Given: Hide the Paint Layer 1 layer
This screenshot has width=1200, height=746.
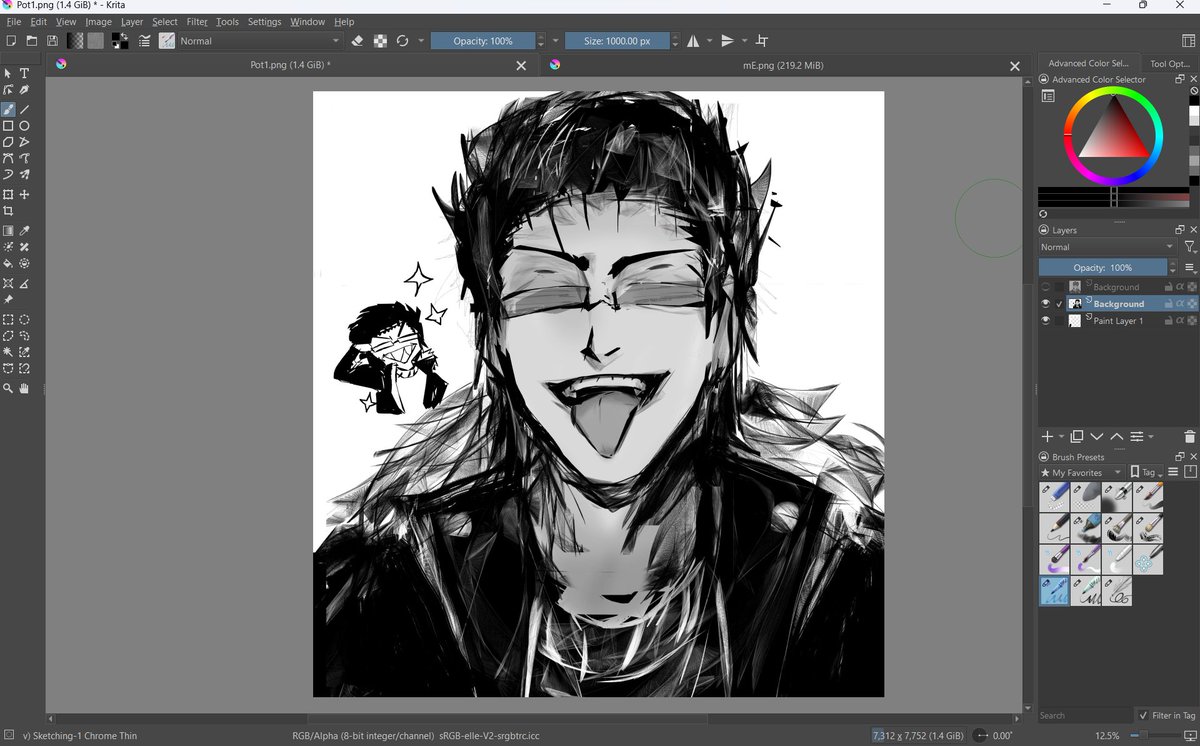Looking at the screenshot, I should pos(1045,321).
